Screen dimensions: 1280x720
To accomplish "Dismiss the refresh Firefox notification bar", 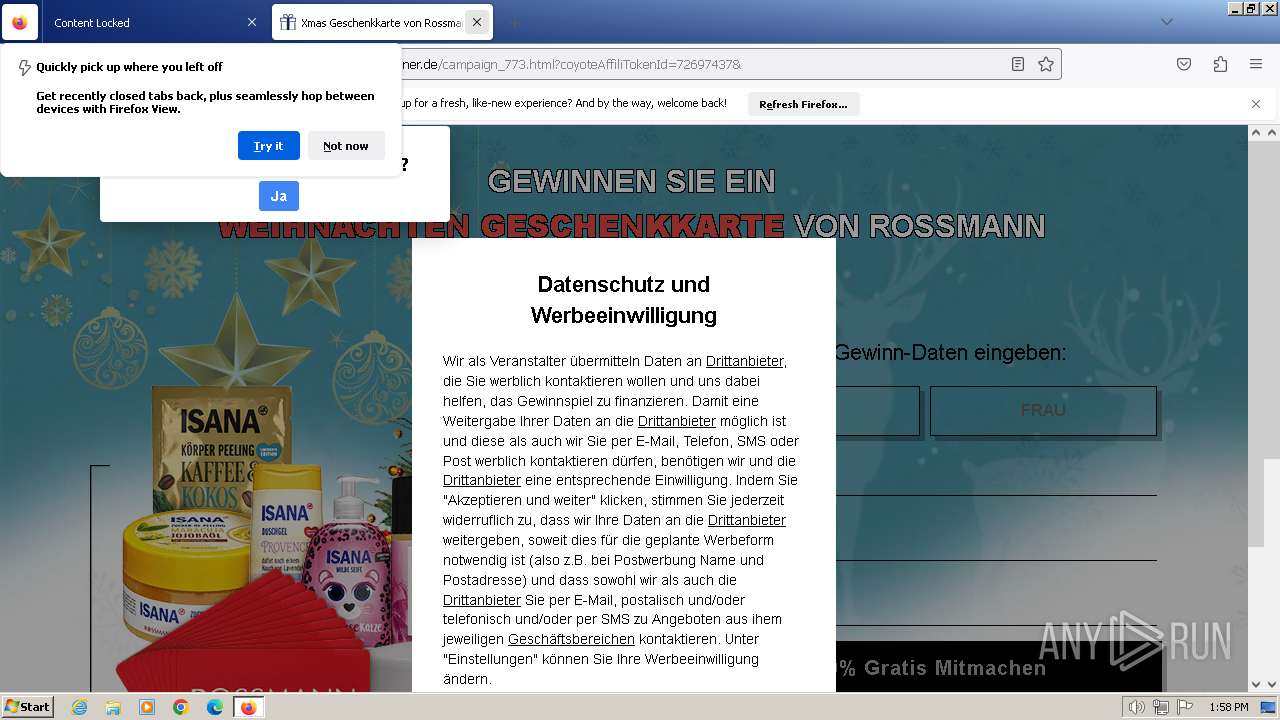I will pos(1256,104).
